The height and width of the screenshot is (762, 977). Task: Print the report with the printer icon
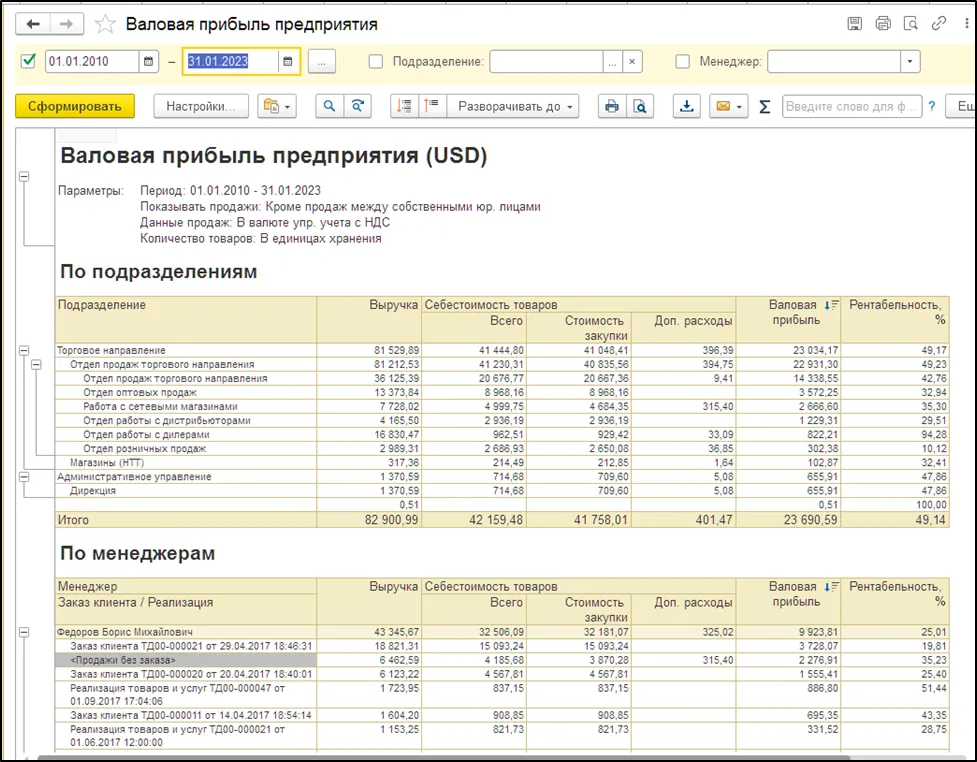point(612,106)
